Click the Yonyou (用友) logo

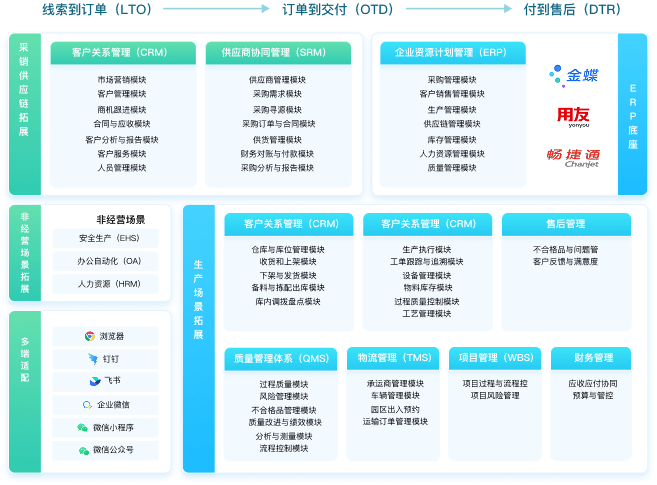pos(574,116)
